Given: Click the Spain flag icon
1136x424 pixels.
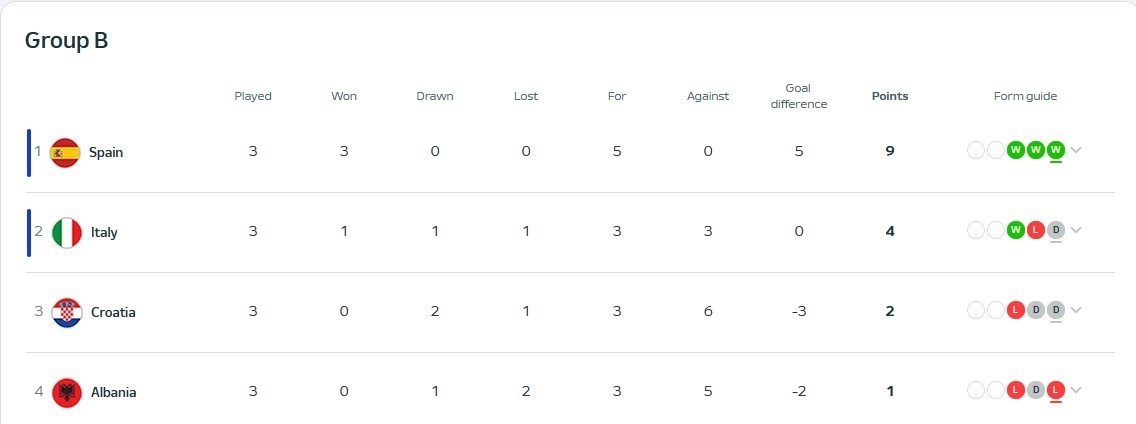Looking at the screenshot, I should tap(65, 153).
